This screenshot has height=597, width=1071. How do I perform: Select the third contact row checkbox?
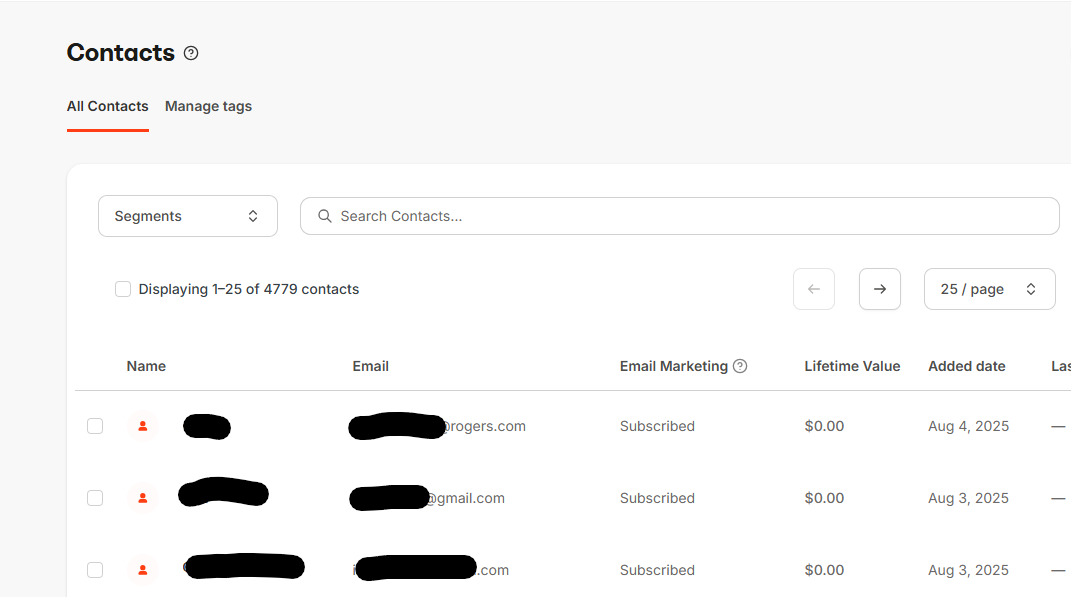click(95, 570)
